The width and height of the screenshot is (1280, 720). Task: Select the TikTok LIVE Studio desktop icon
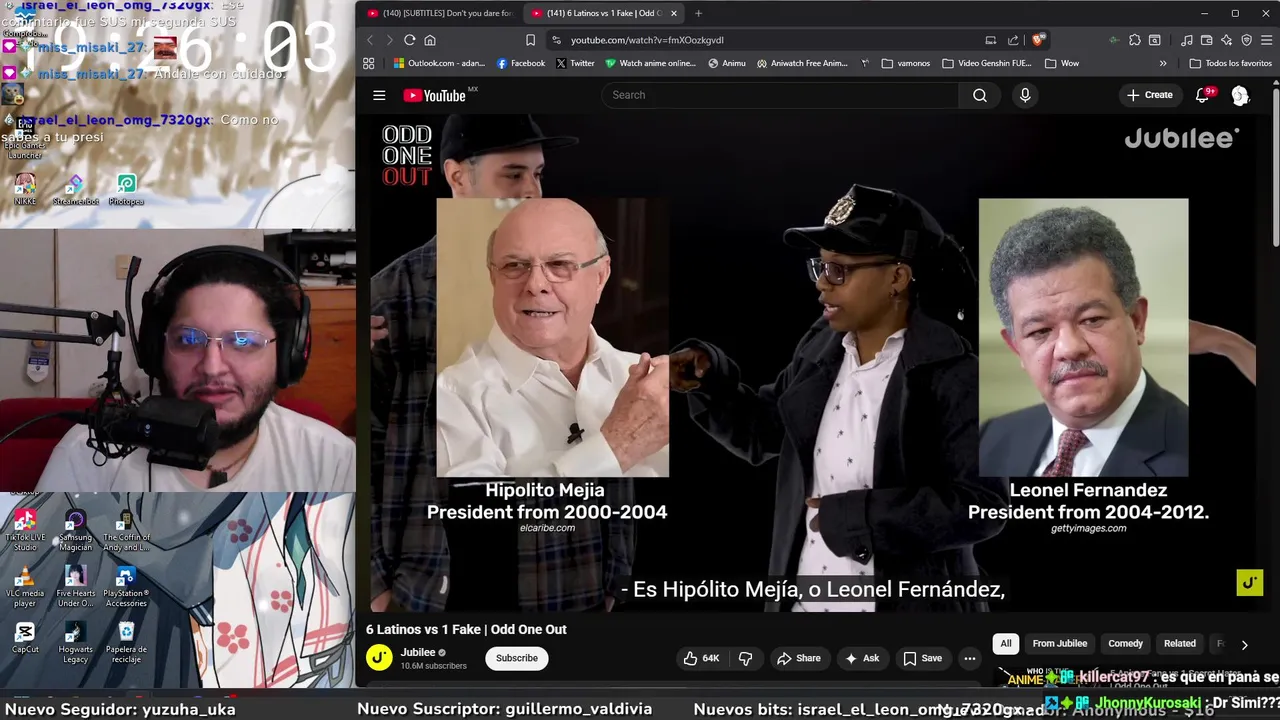(x=25, y=530)
